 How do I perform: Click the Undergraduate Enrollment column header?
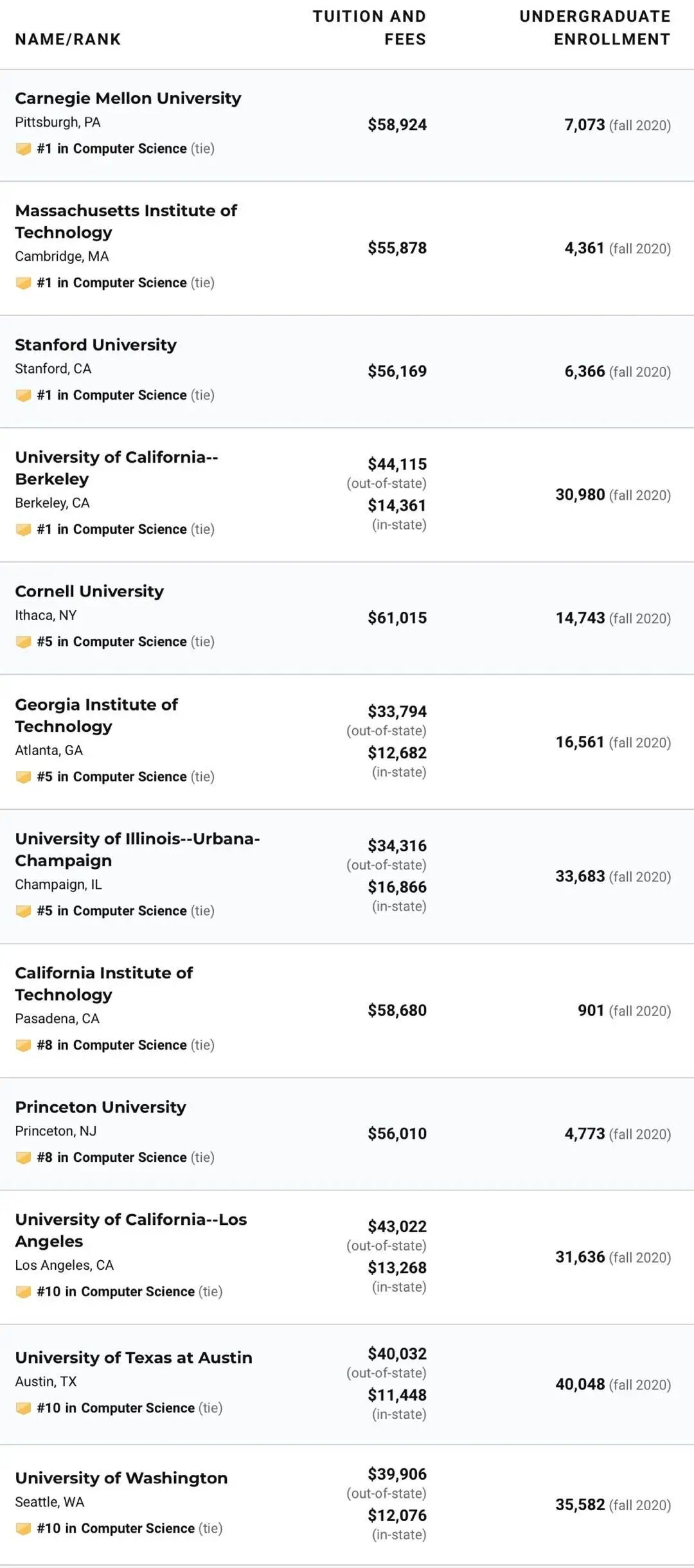click(594, 28)
